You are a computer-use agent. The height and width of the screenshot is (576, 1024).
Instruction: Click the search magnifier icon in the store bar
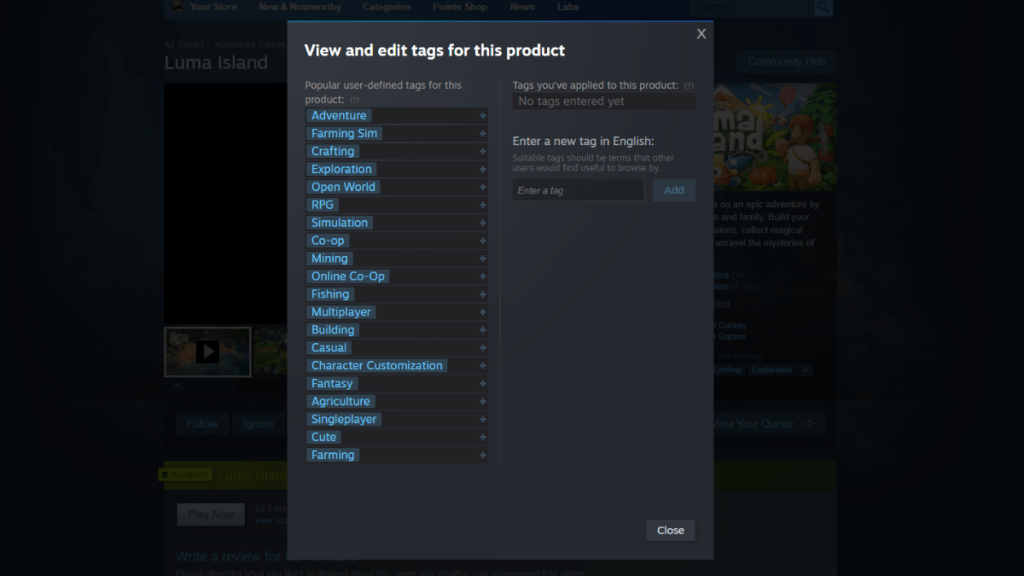[823, 7]
